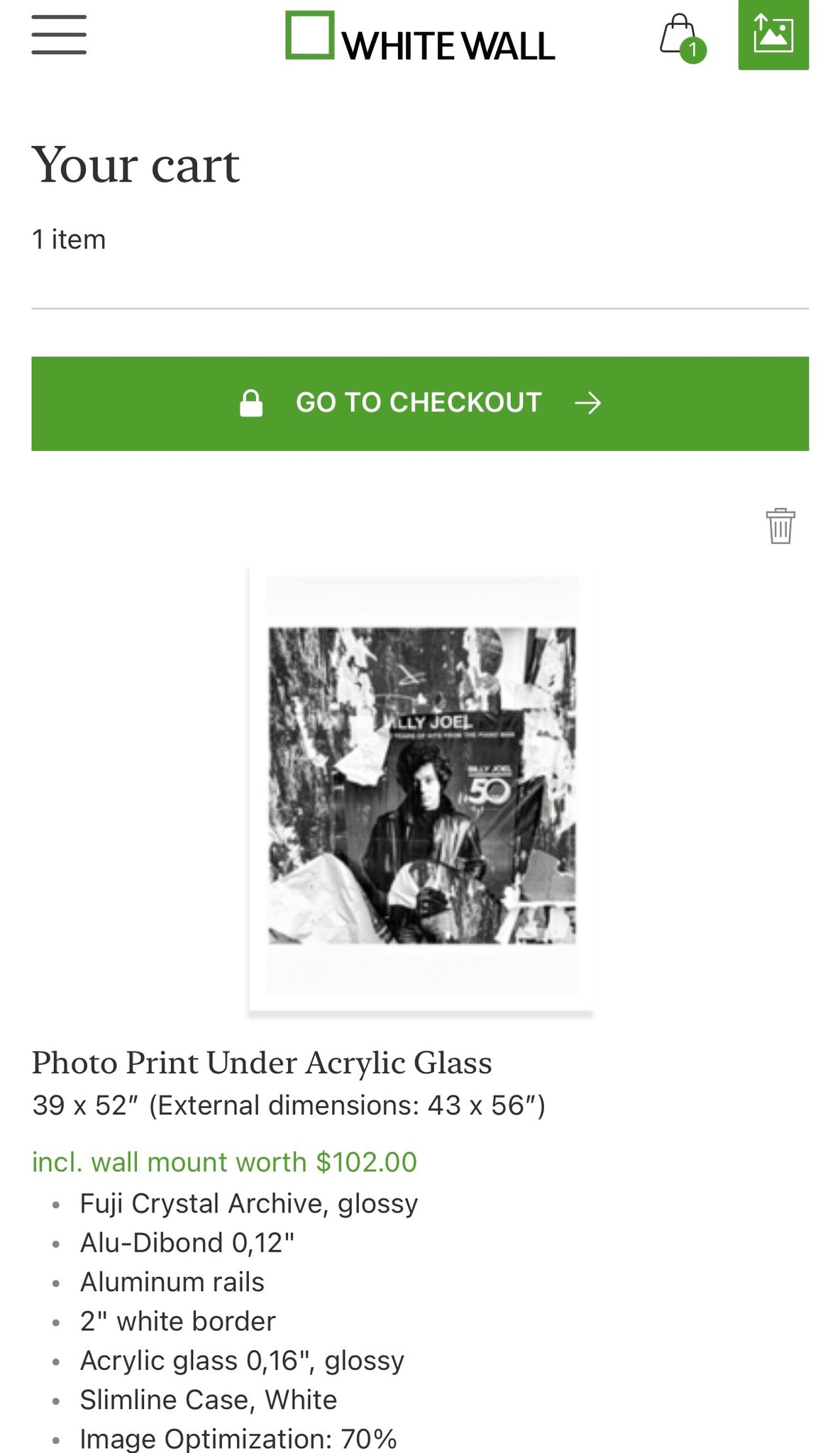The image size is (840, 1453).
Task: Click the wall mount worth $102.00 text
Action: (224, 1162)
